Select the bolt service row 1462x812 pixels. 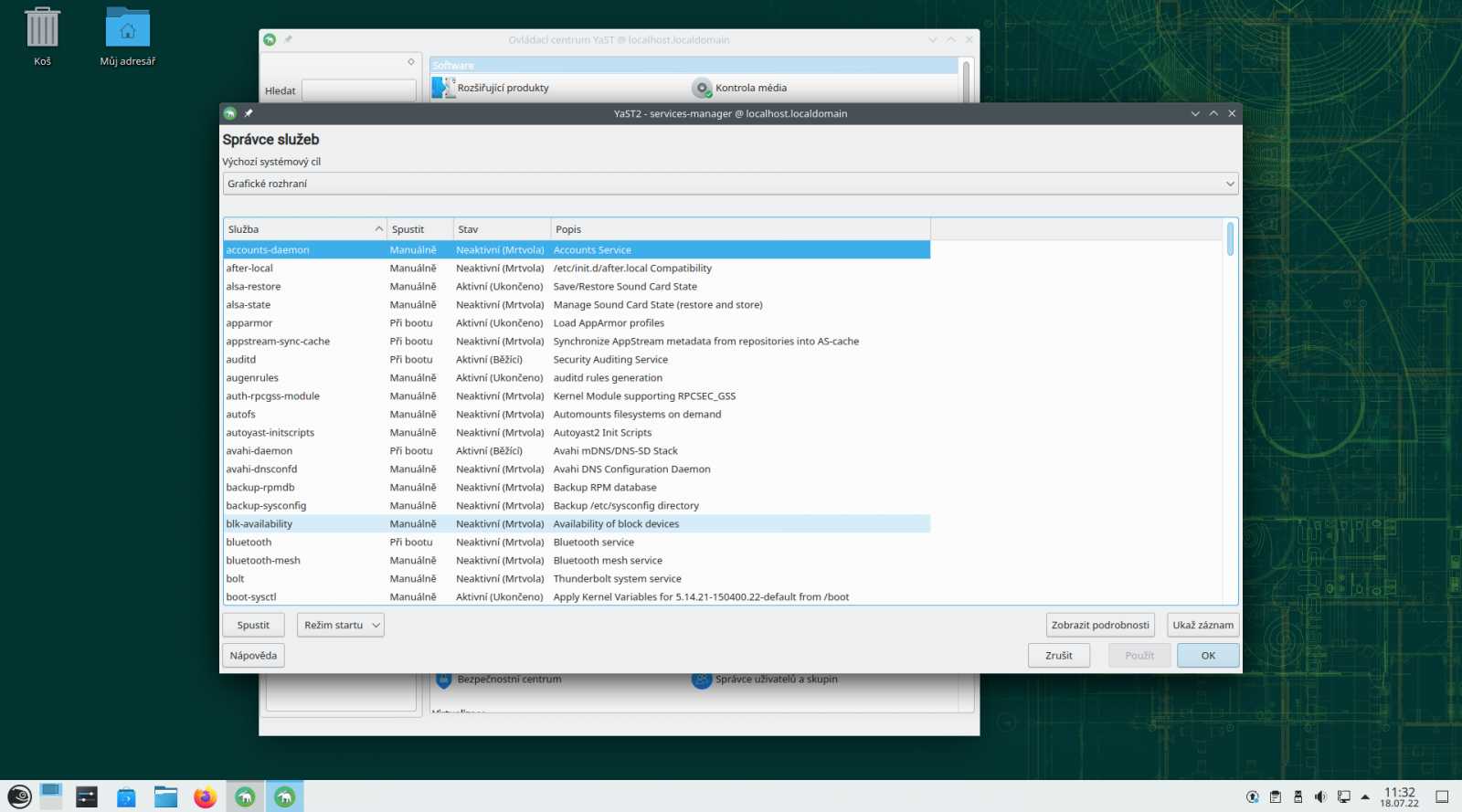pos(577,578)
